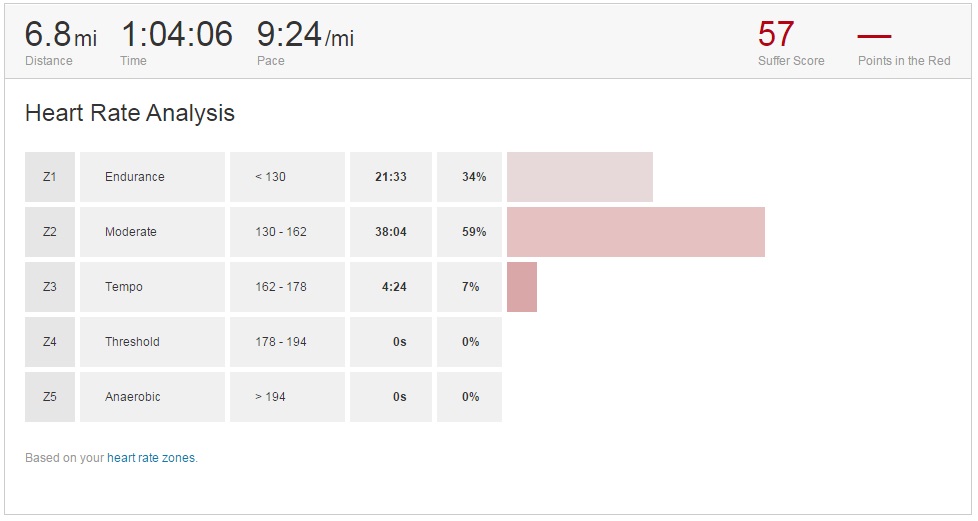Click the Z1 zone label
Image resolution: width=978 pixels, height=521 pixels.
[x=50, y=177]
